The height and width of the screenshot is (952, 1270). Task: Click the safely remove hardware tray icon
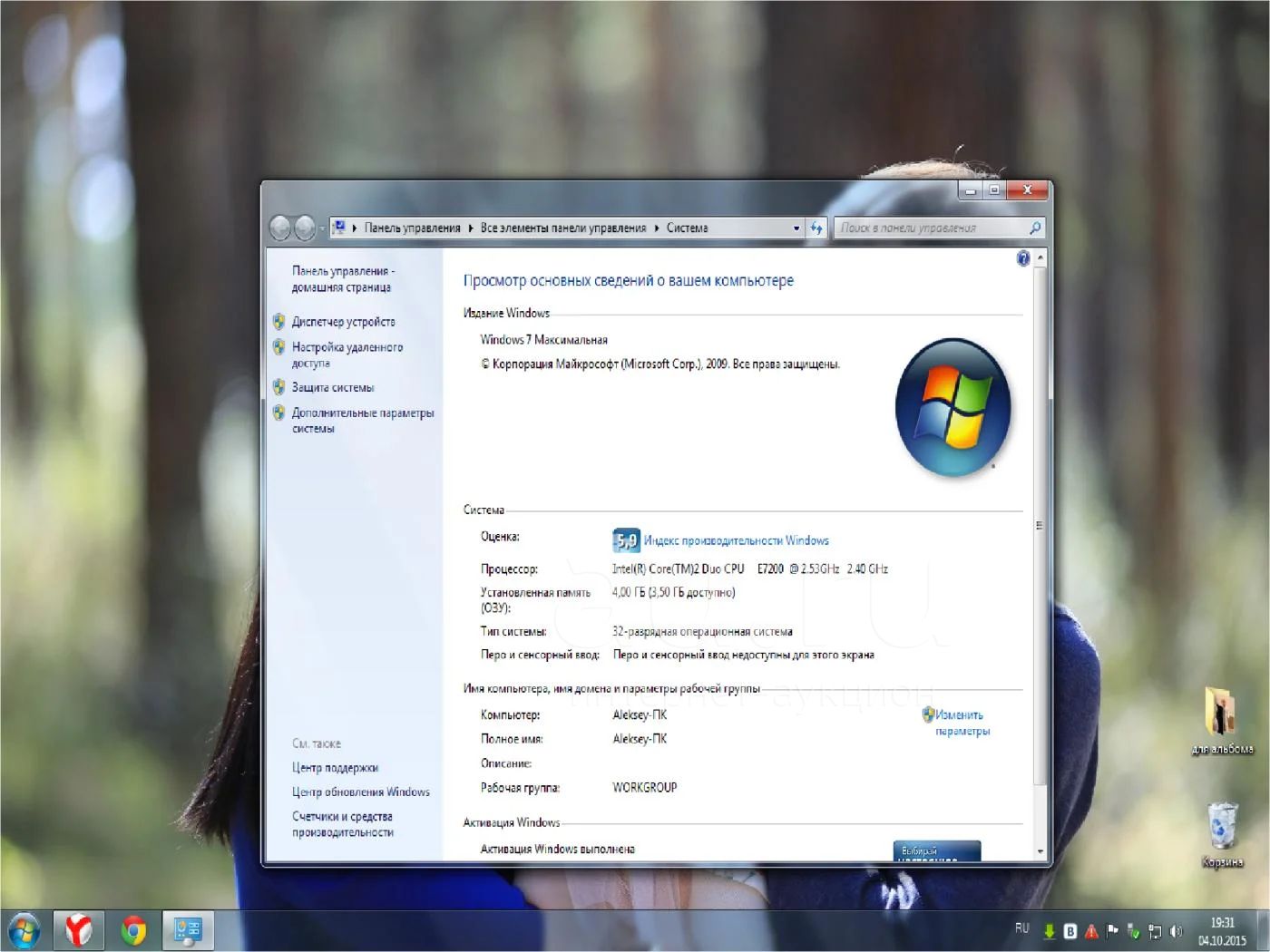click(x=1133, y=931)
